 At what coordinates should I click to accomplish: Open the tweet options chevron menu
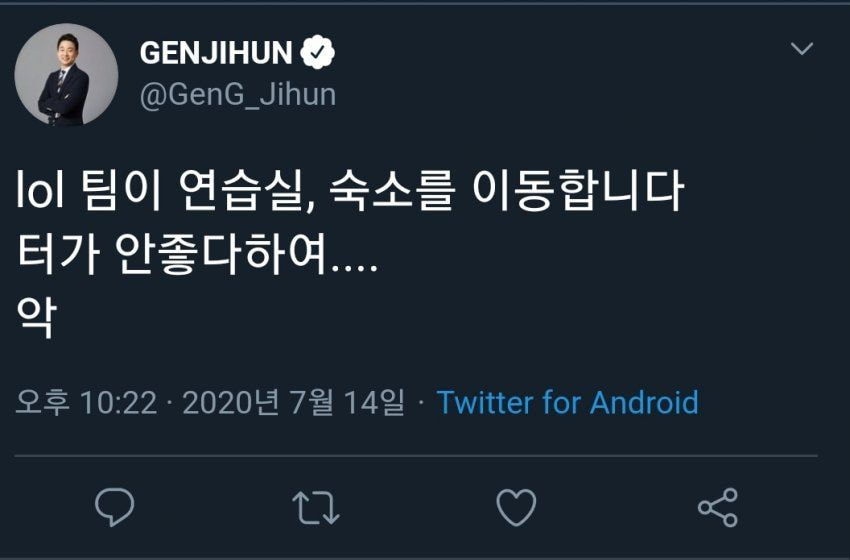[x=802, y=49]
